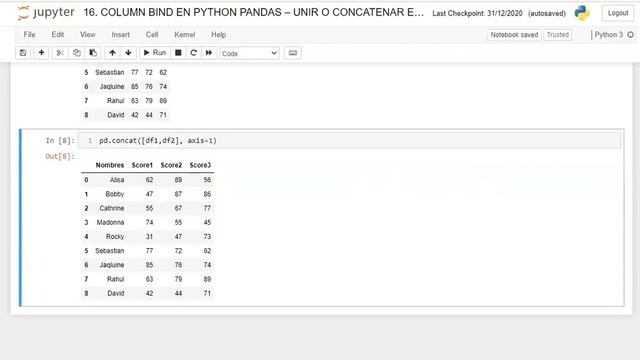Viewport: 640px width, 360px height.
Task: Restart kernel and run all cells icon
Action: [x=209, y=53]
